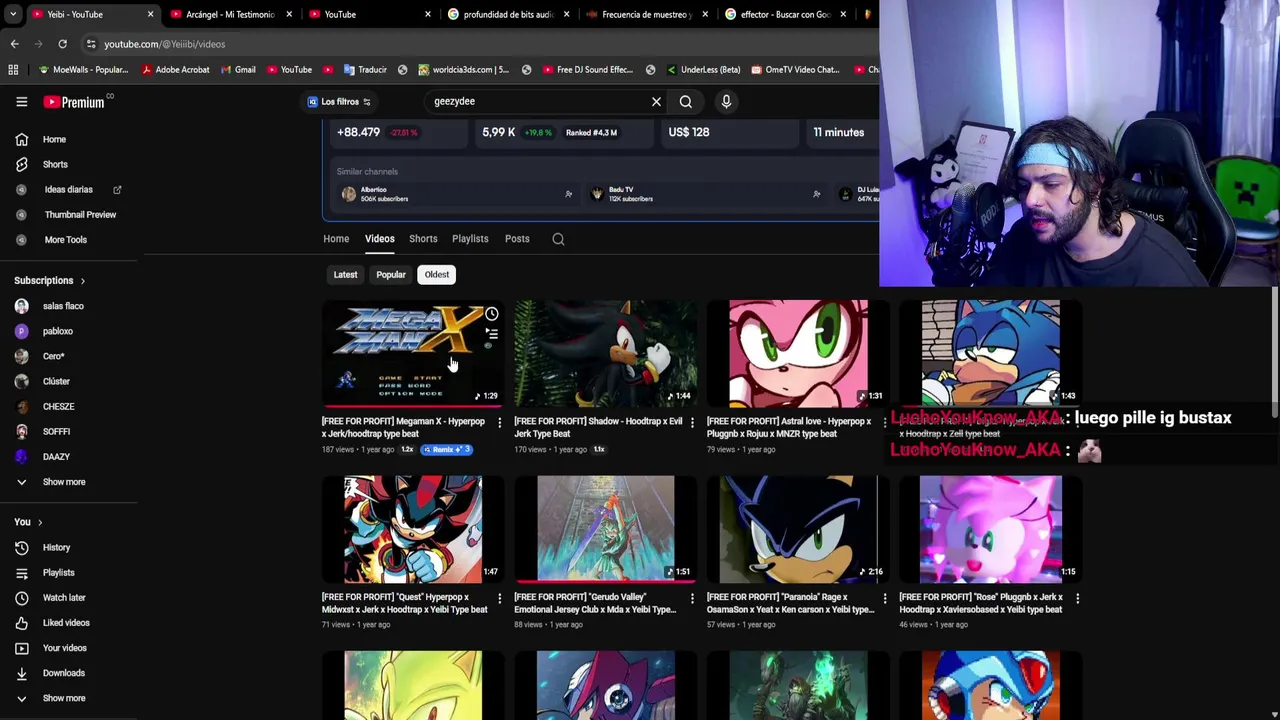Go to Home in the sidebar
This screenshot has height=720, width=1280.
click(54, 139)
